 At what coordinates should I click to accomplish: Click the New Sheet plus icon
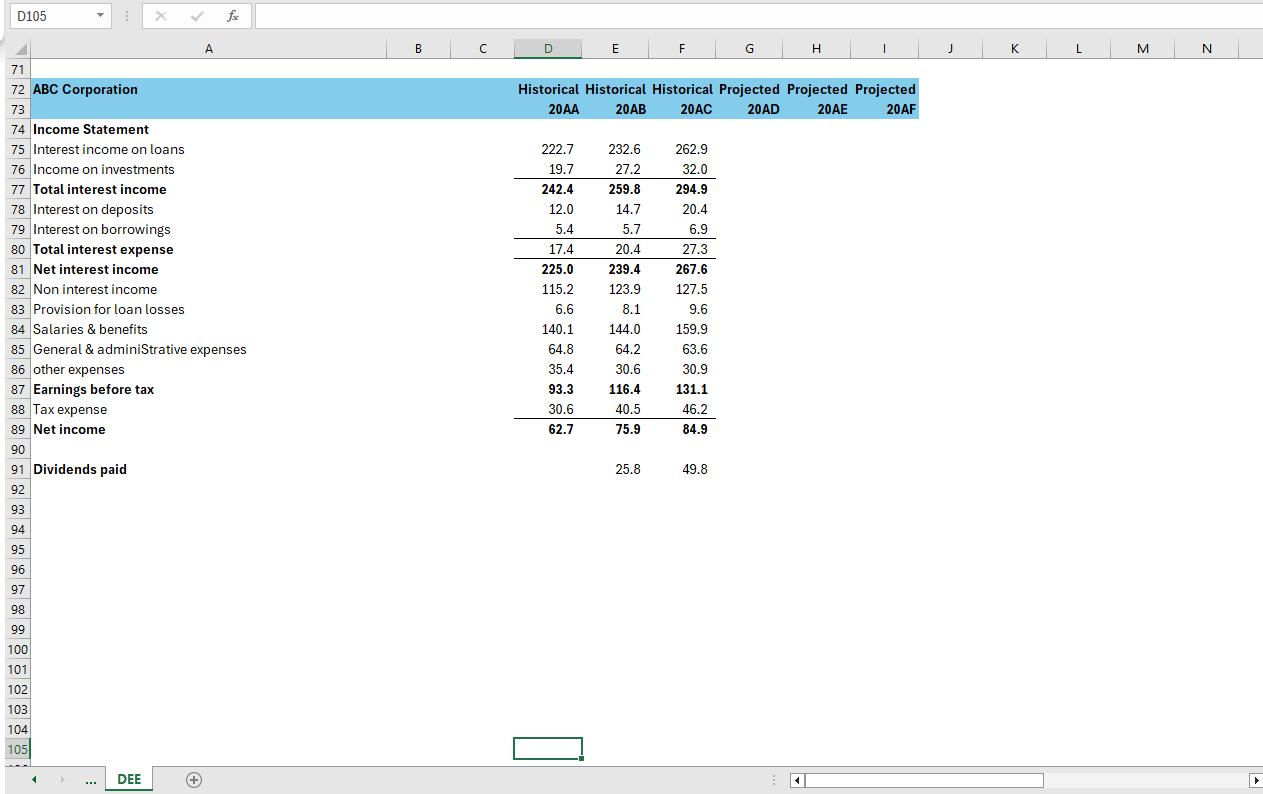click(x=194, y=779)
